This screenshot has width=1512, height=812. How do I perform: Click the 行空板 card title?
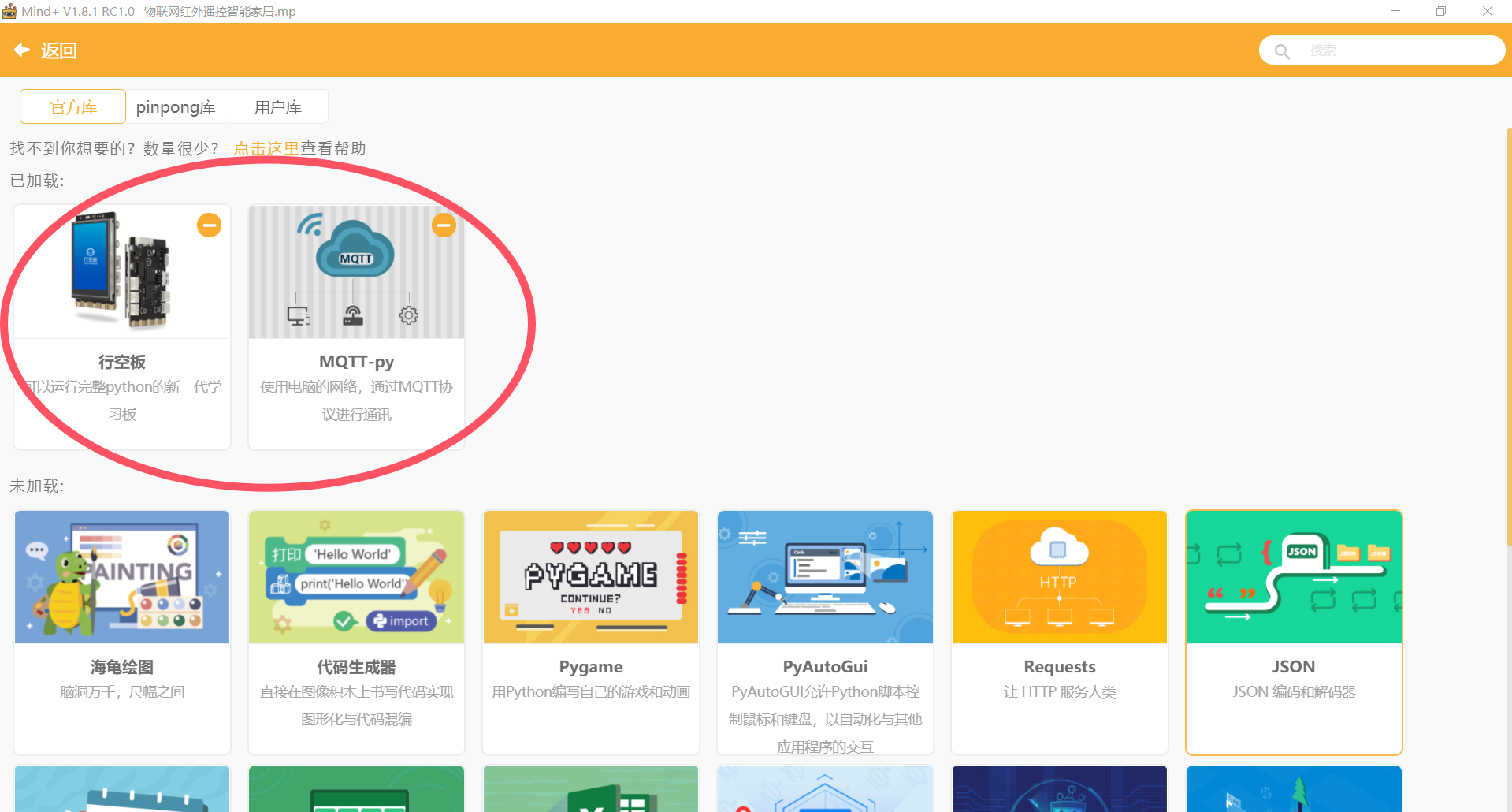(122, 362)
